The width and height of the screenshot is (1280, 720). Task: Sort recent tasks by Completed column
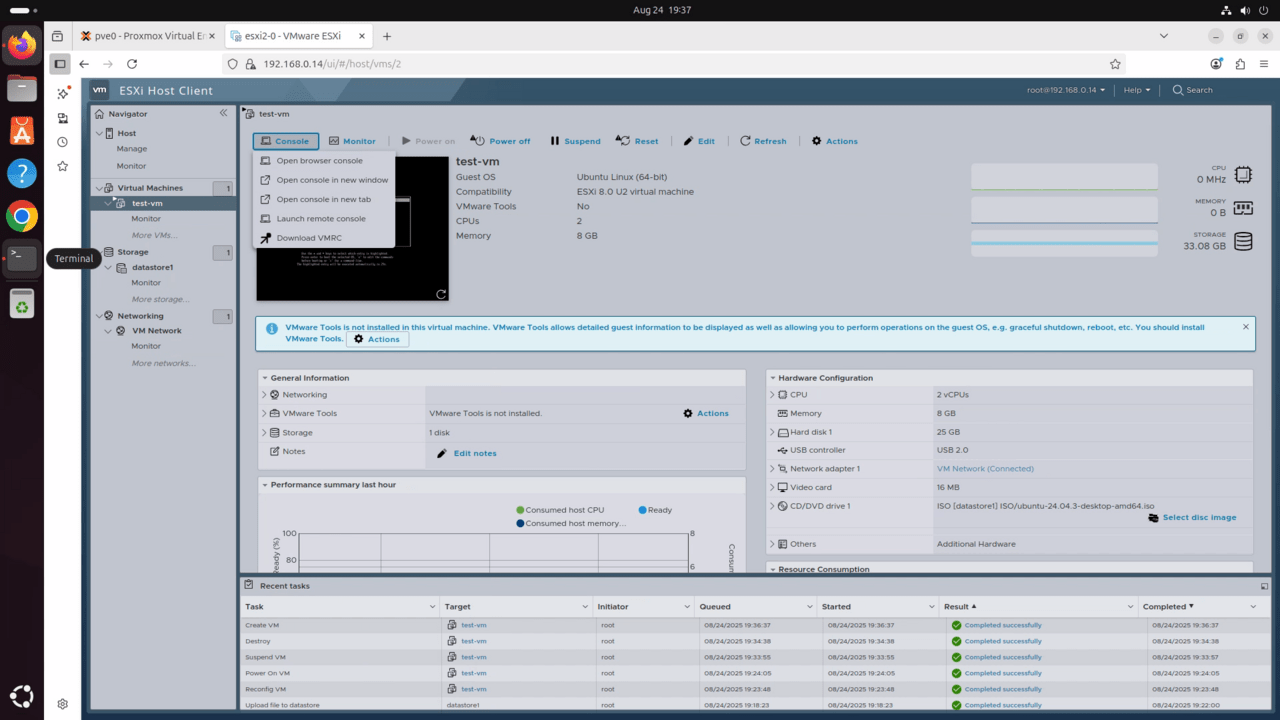pyautogui.click(x=1168, y=607)
